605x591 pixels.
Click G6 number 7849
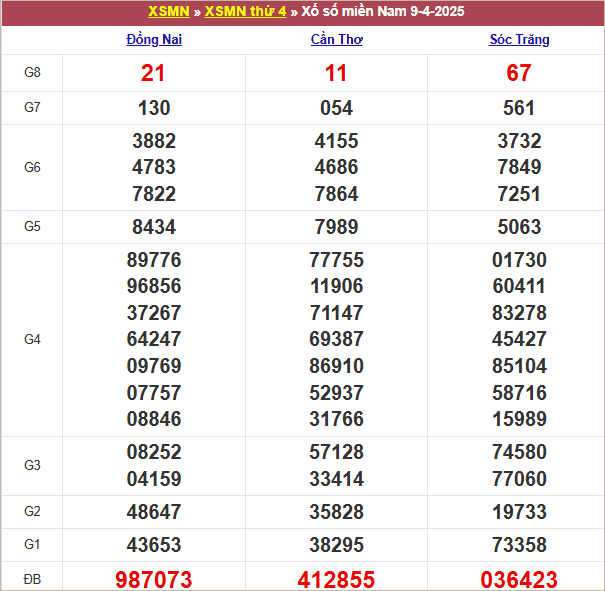(x=519, y=167)
